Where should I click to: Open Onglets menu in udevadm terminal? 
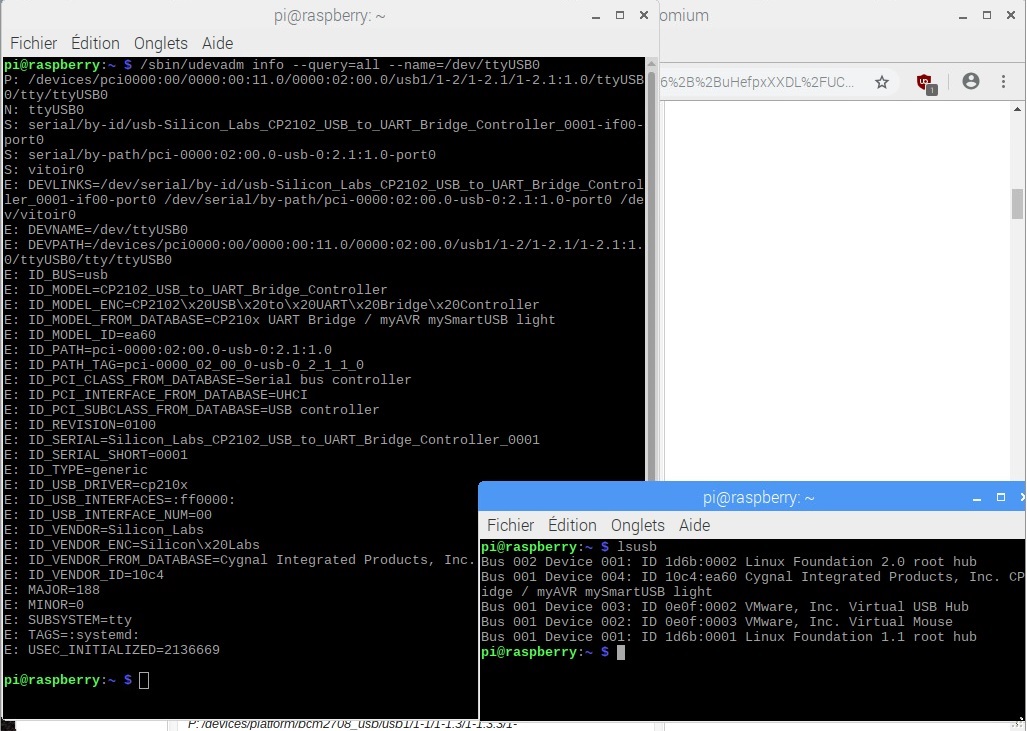160,43
